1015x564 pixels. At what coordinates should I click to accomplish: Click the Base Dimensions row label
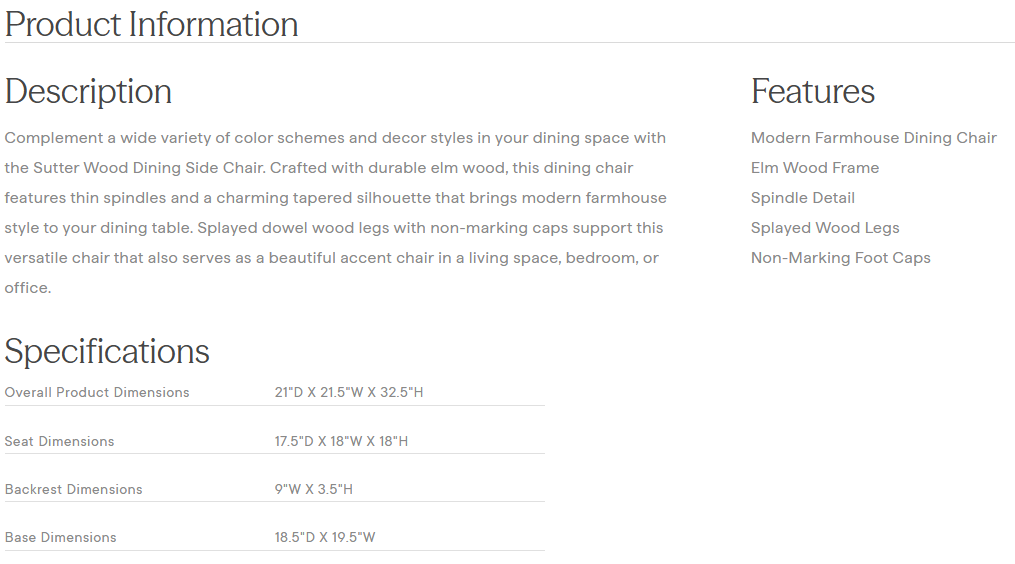[60, 537]
